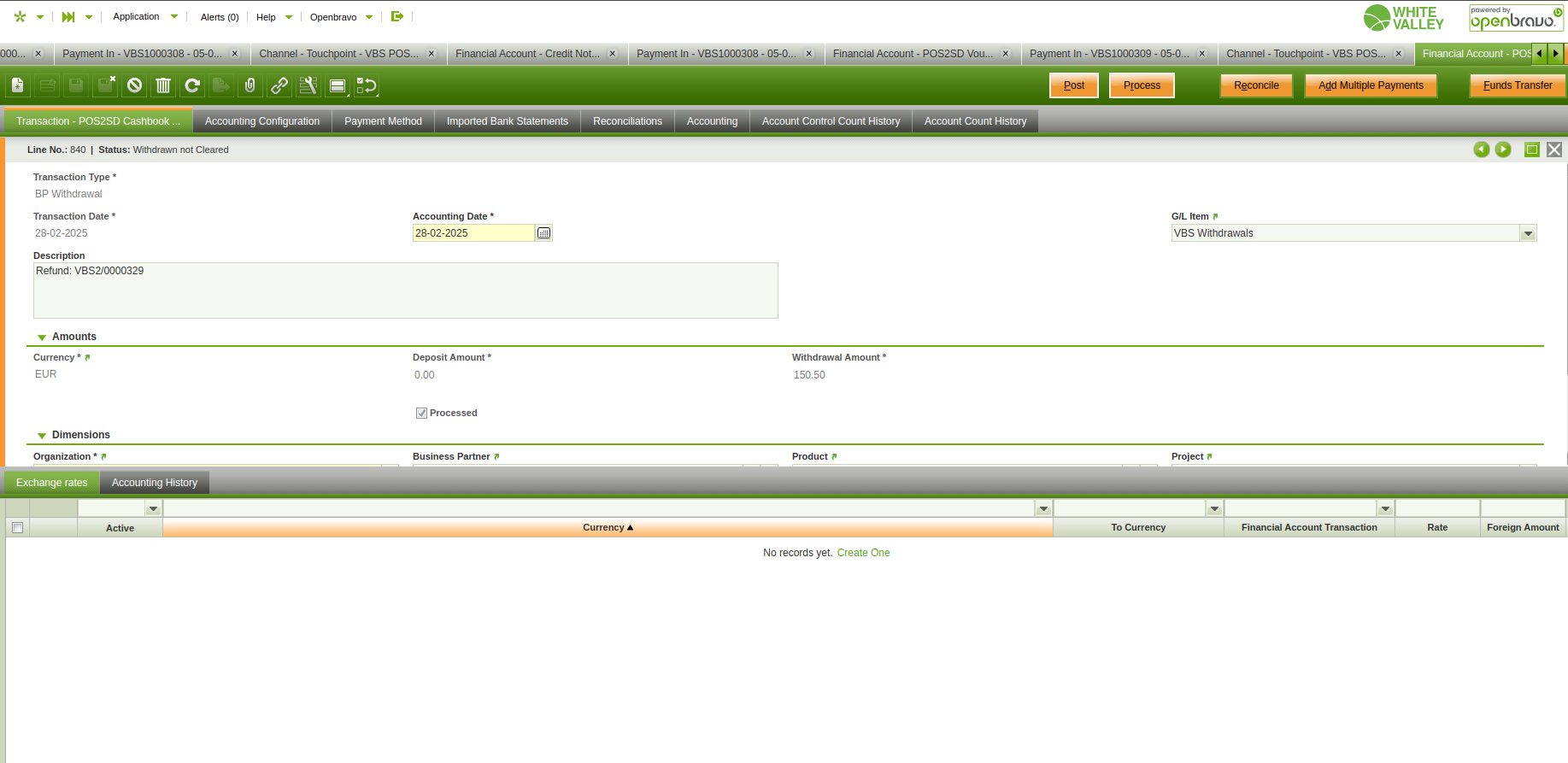Click the asterisk create-new quick icon
This screenshot has height=763, width=1568.
[20, 16]
